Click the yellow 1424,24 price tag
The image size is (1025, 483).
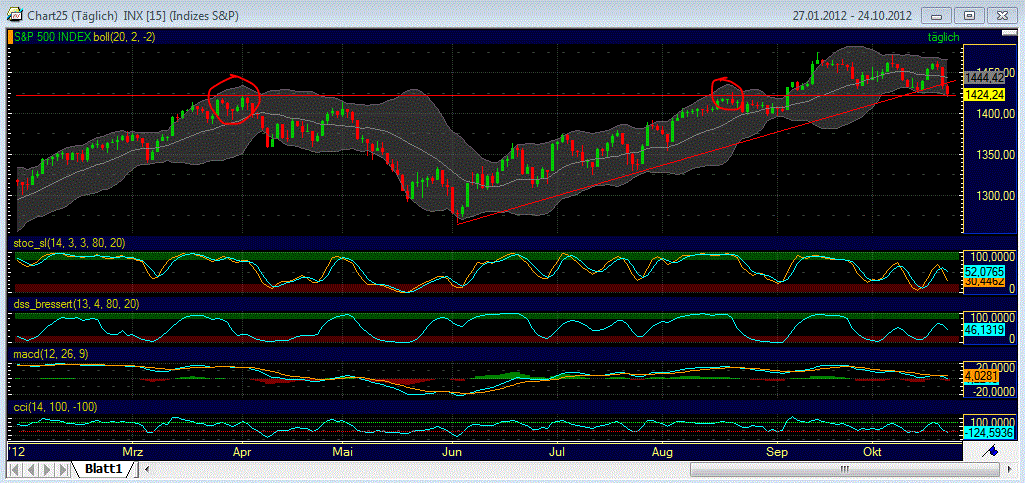(983, 95)
